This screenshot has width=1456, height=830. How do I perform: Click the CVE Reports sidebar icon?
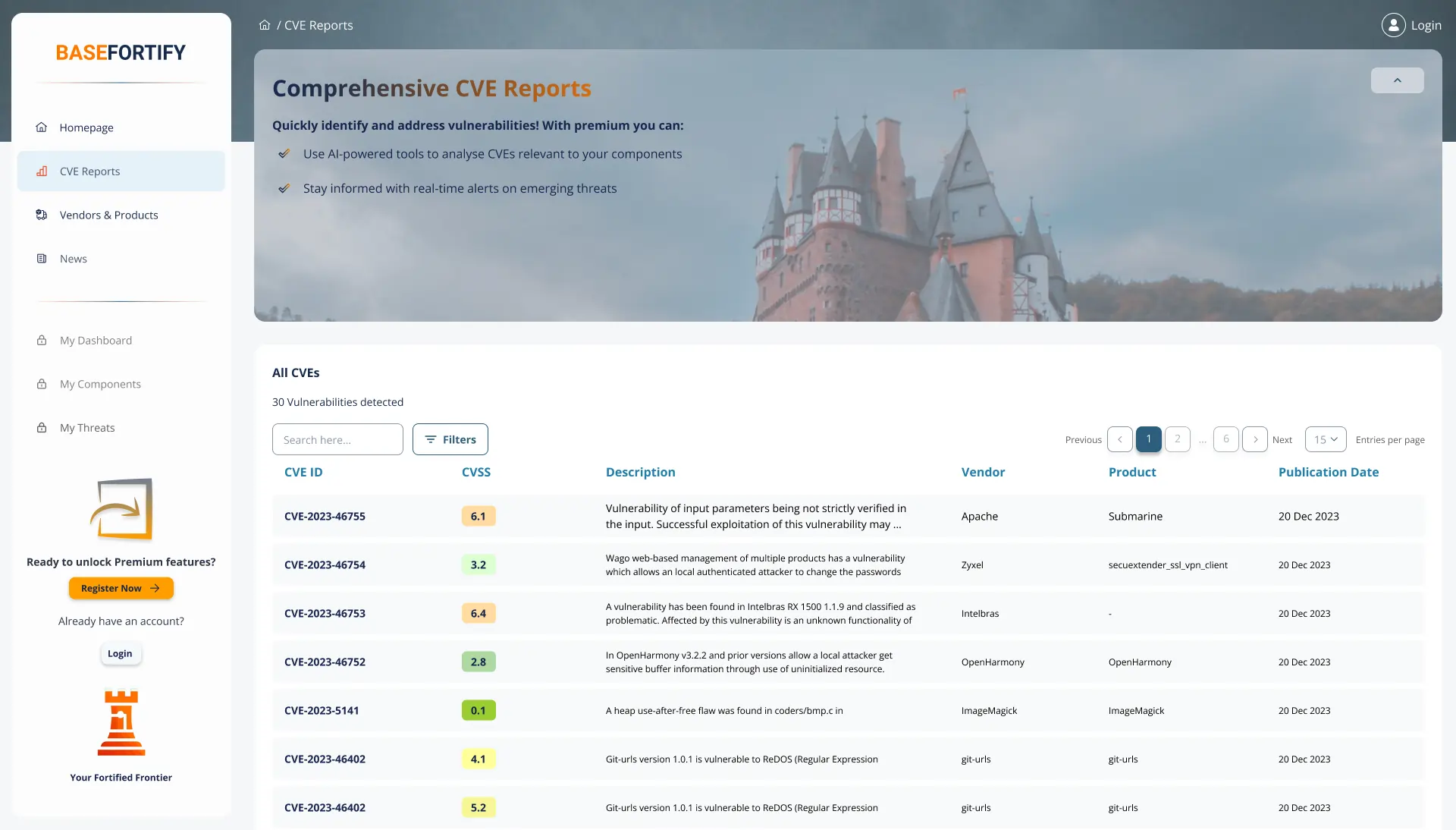41,171
